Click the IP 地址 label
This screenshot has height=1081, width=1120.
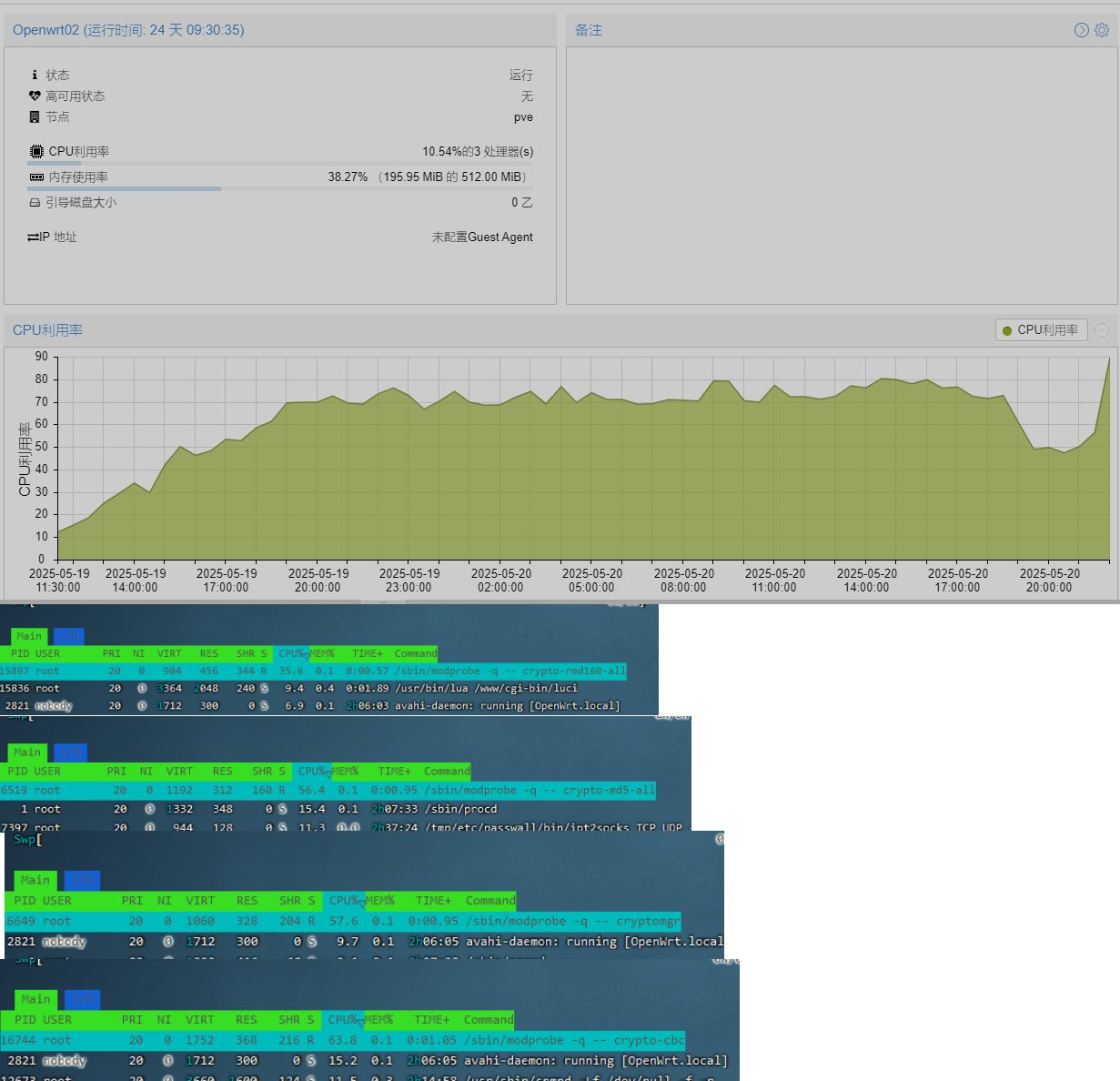[58, 237]
